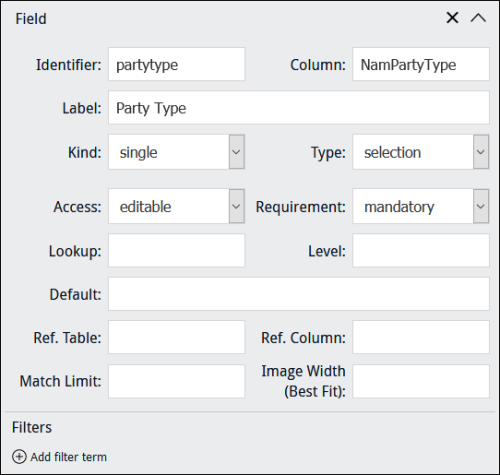The height and width of the screenshot is (475, 500).
Task: Open the Type dropdown showing selection
Action: pos(421,152)
